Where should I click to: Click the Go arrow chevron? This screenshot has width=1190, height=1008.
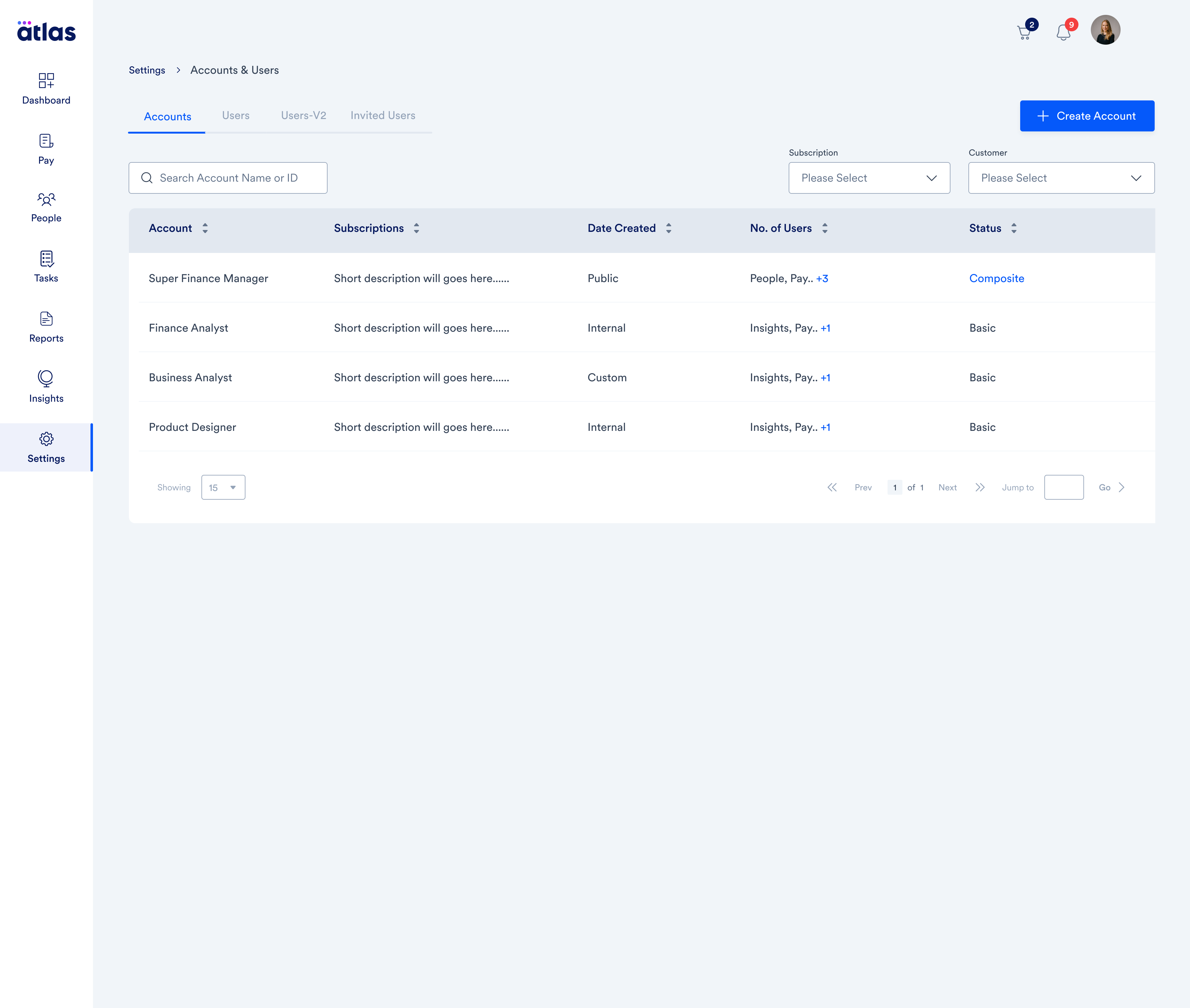(x=1122, y=488)
